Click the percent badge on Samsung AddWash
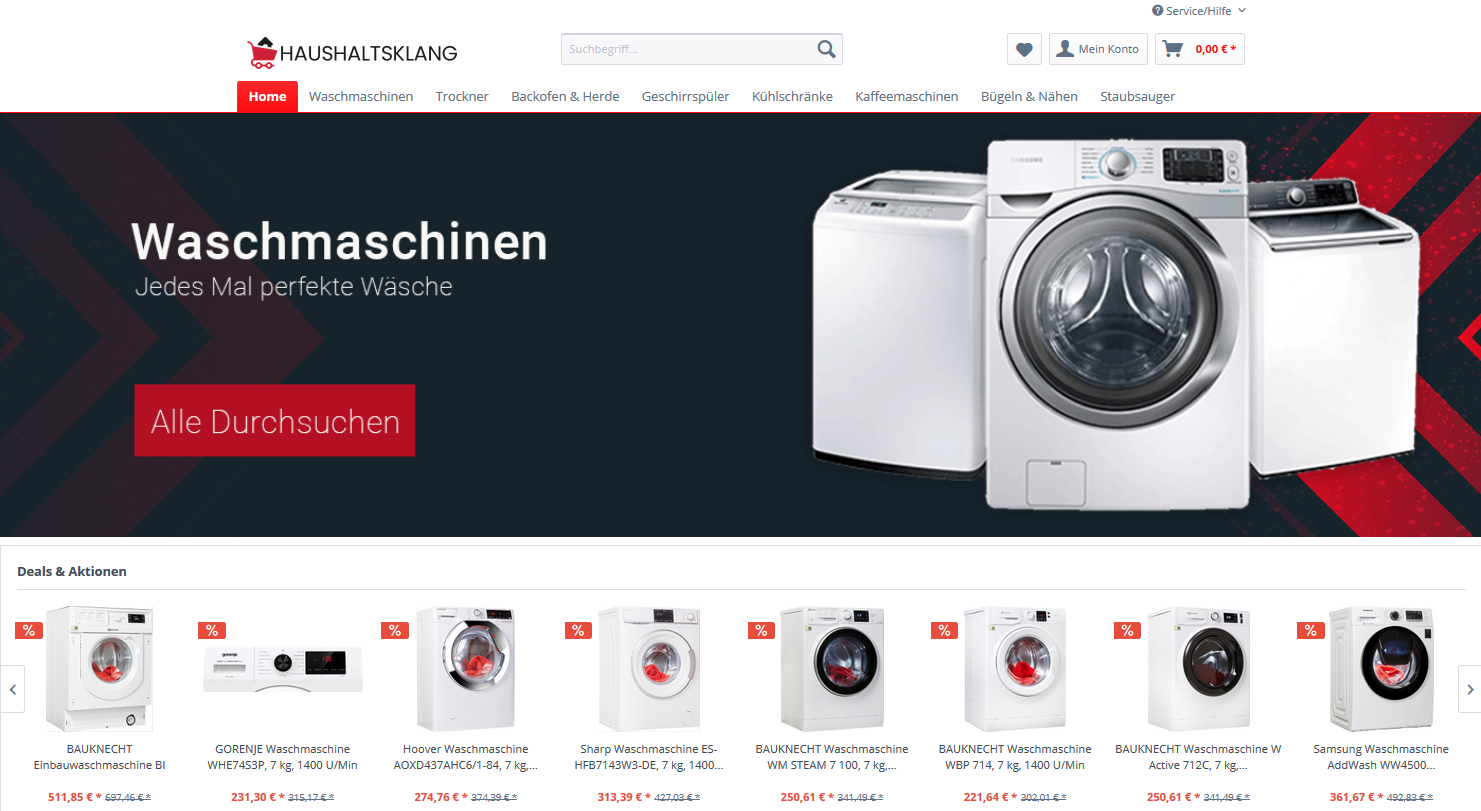The height and width of the screenshot is (811, 1481). pos(1311,630)
